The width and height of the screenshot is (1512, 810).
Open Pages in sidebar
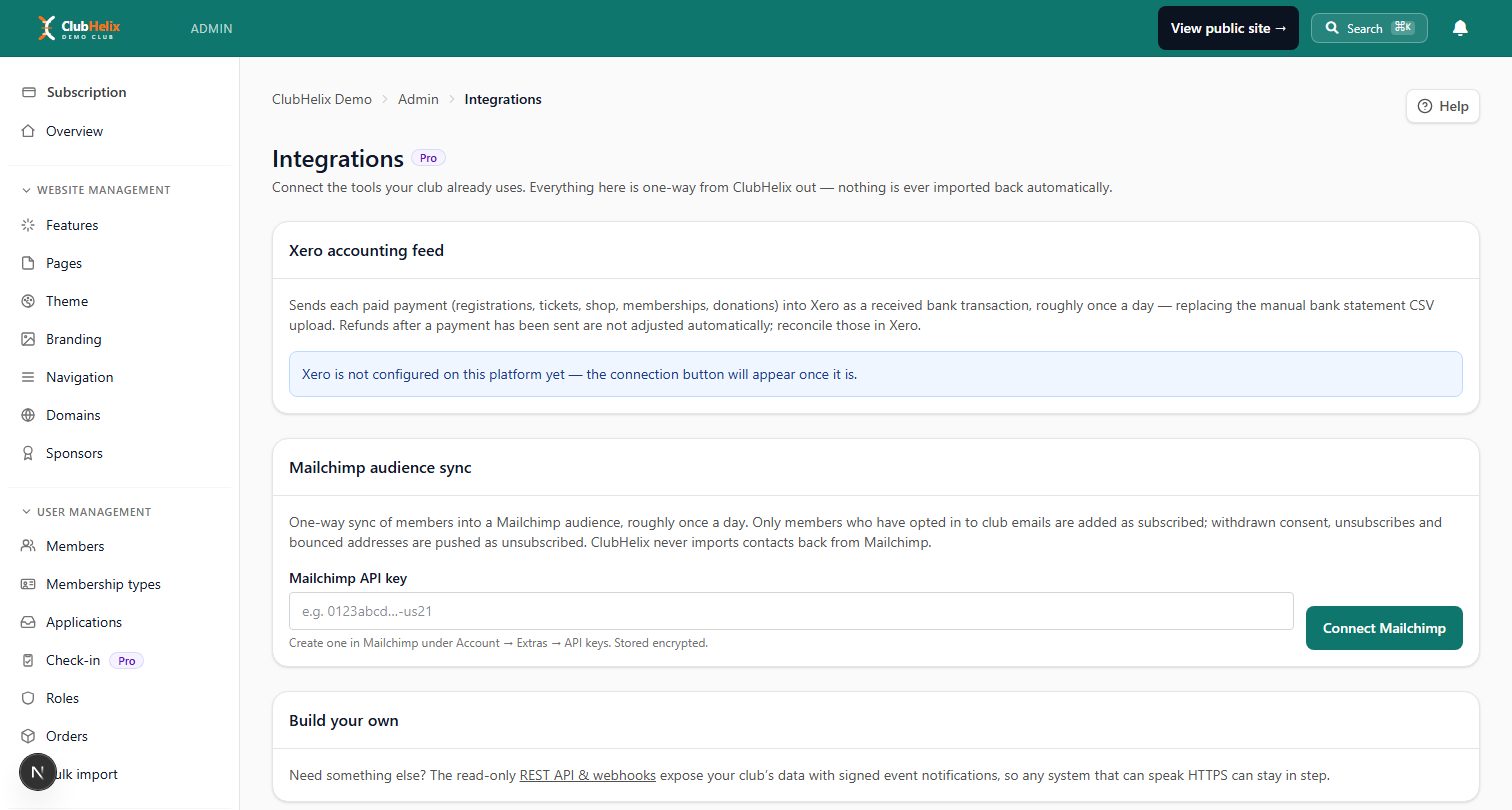[120, 263]
